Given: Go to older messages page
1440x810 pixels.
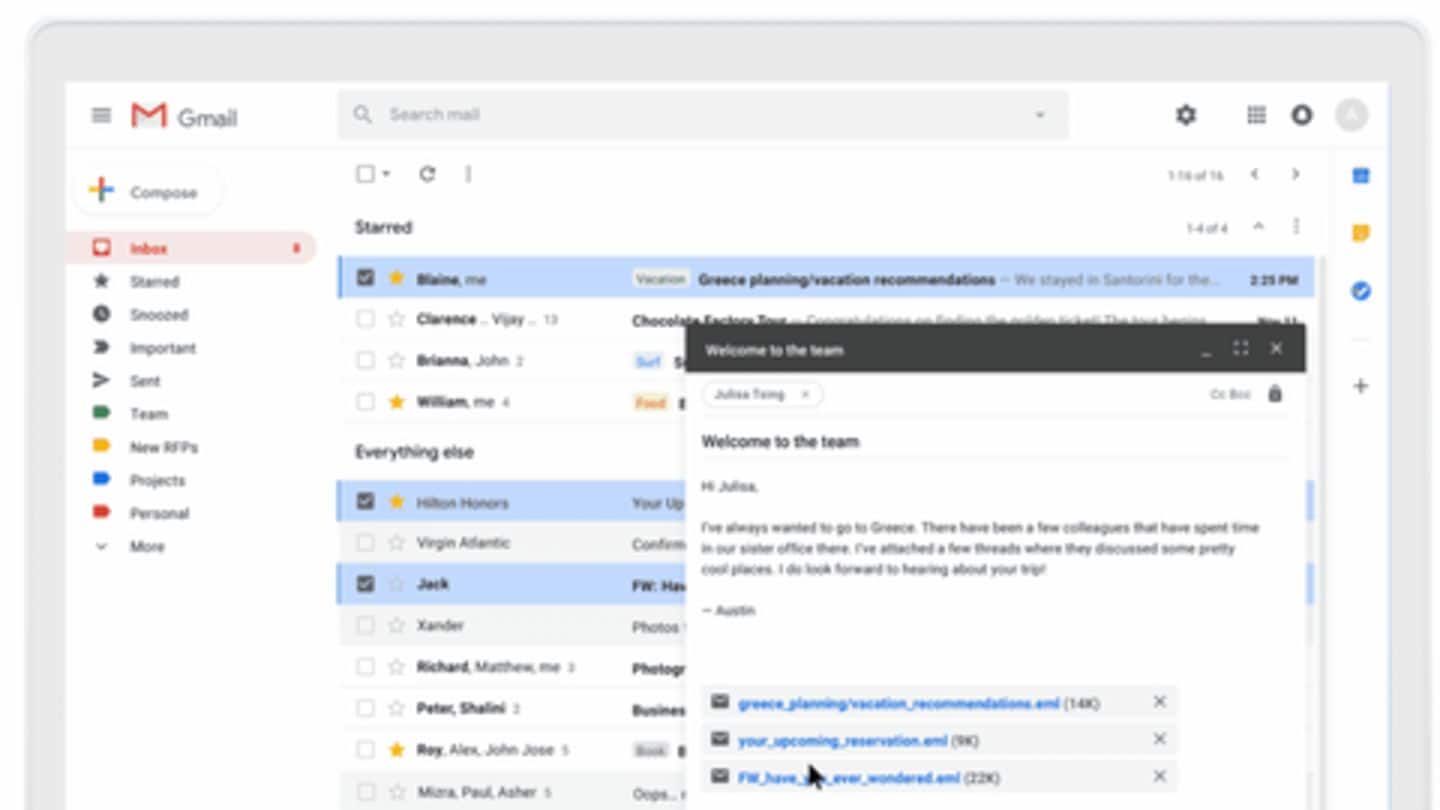Looking at the screenshot, I should coord(1295,174).
